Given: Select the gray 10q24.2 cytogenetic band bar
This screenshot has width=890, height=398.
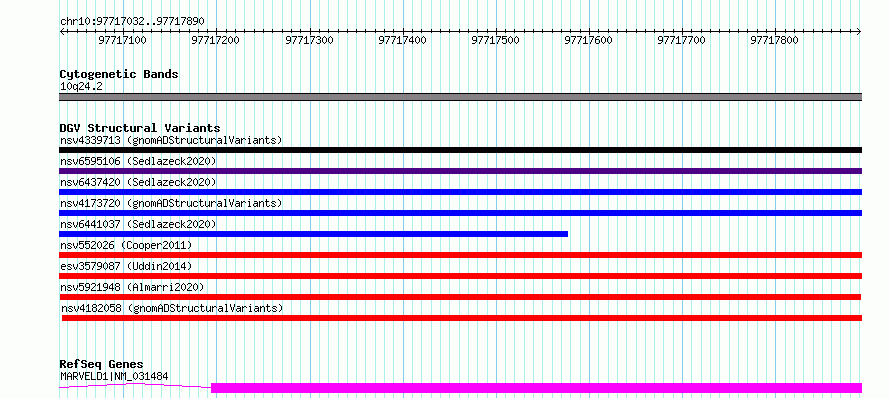Looking at the screenshot, I should point(460,97).
